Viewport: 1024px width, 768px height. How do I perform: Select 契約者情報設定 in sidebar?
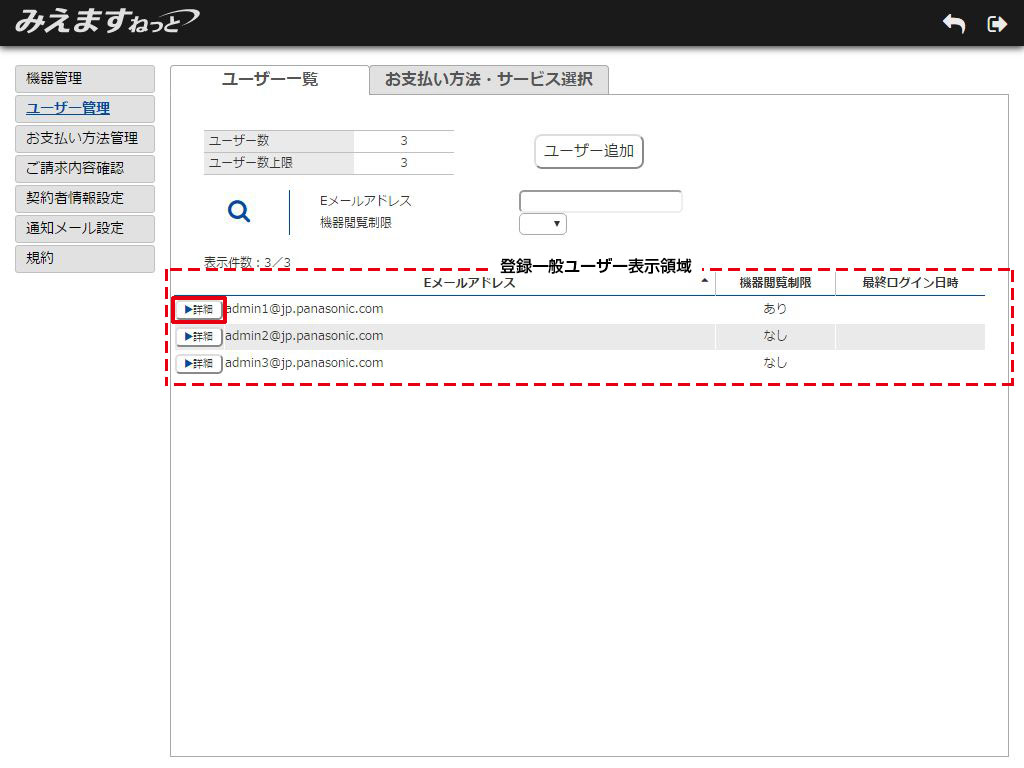(x=85, y=199)
